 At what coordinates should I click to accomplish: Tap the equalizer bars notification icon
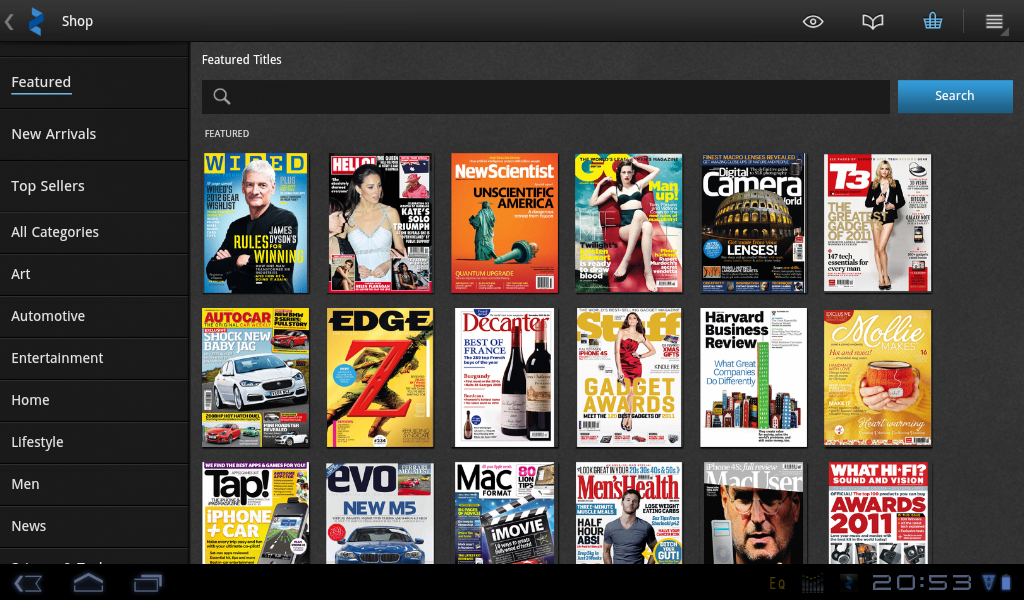click(812, 583)
